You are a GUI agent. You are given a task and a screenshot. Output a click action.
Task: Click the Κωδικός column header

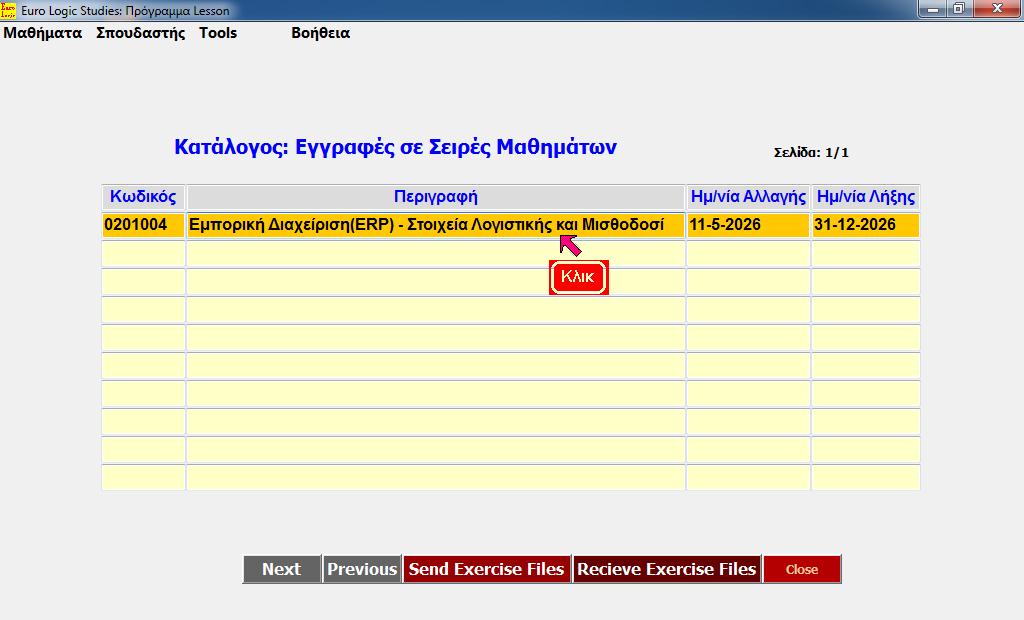pos(143,197)
